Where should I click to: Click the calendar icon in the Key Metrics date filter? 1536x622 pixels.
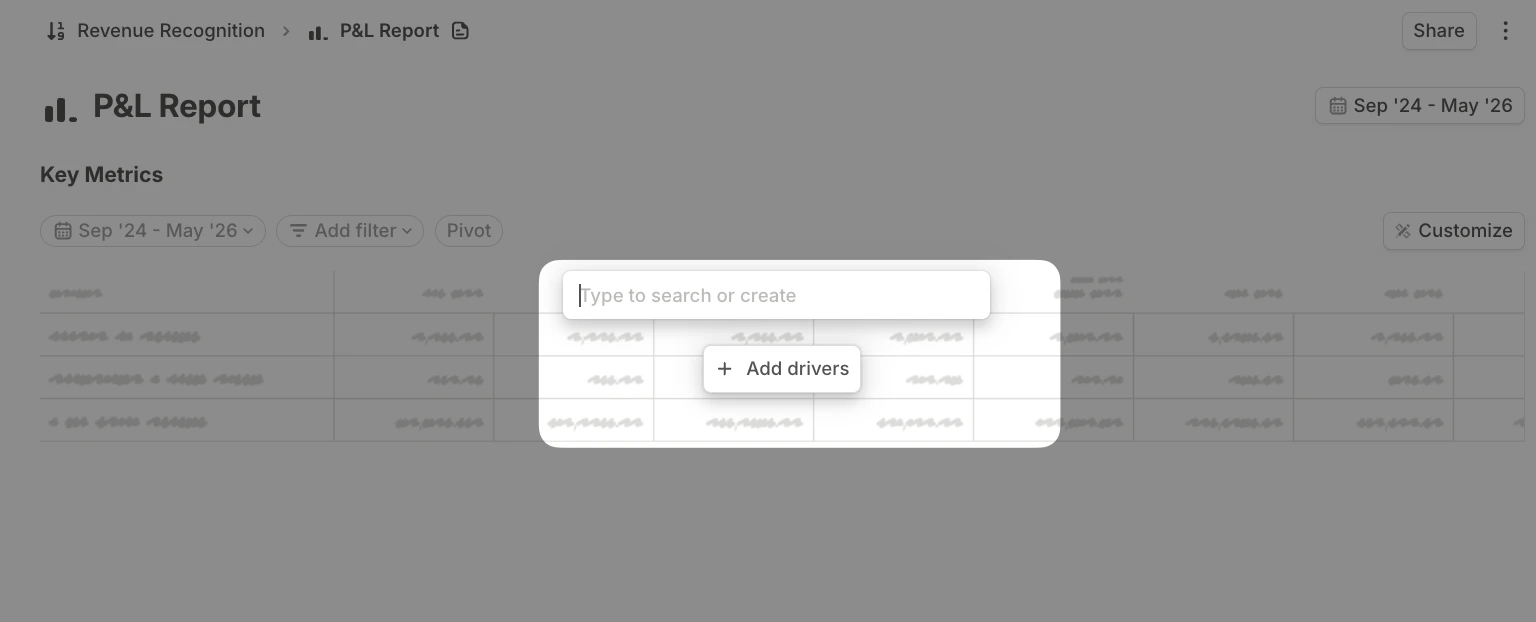coord(64,230)
